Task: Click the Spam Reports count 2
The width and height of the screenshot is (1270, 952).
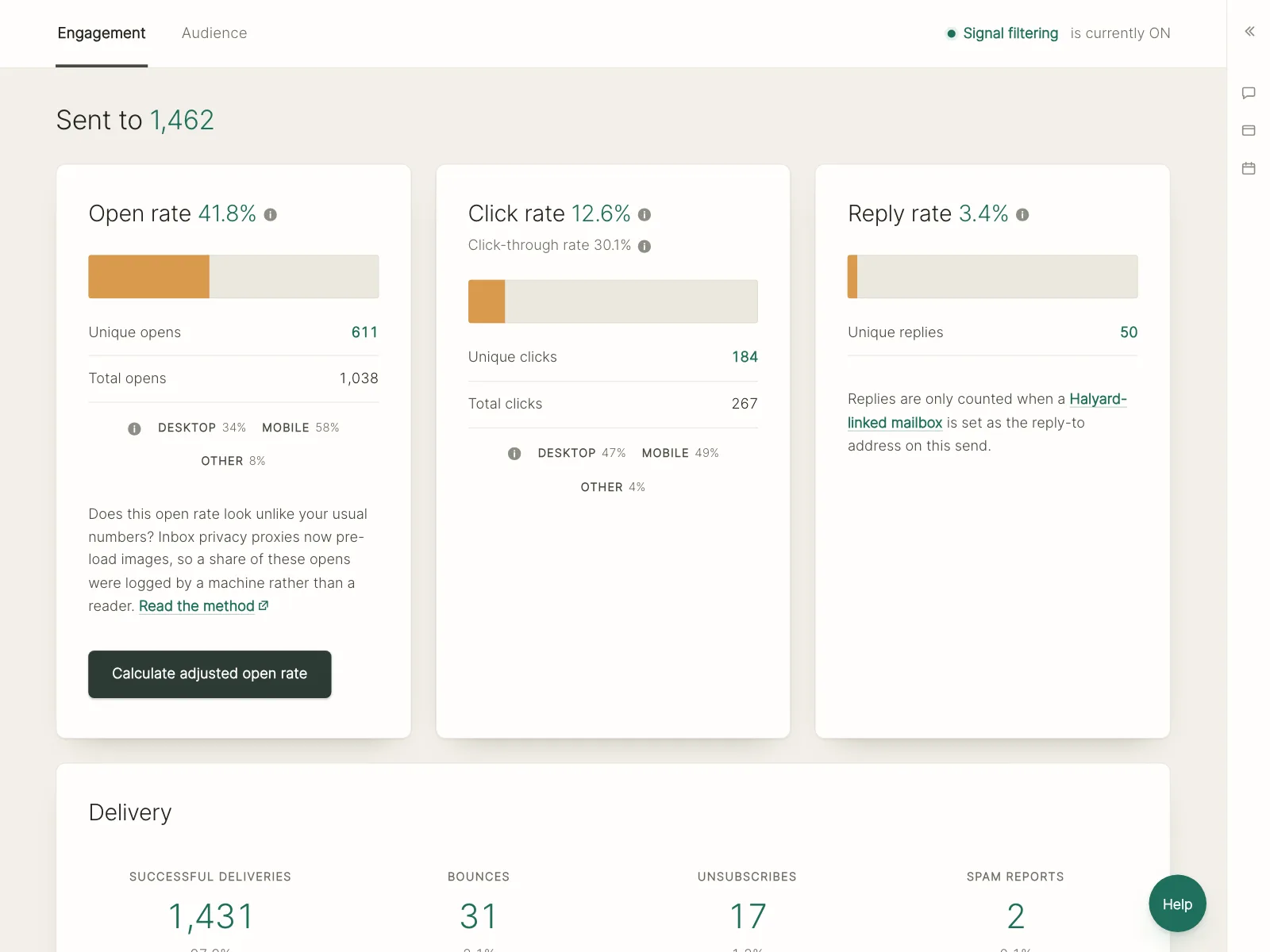Action: coord(1016,916)
